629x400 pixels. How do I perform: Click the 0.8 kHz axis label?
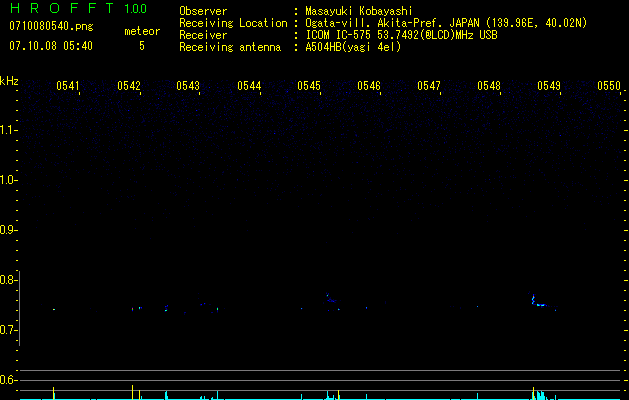[8, 280]
